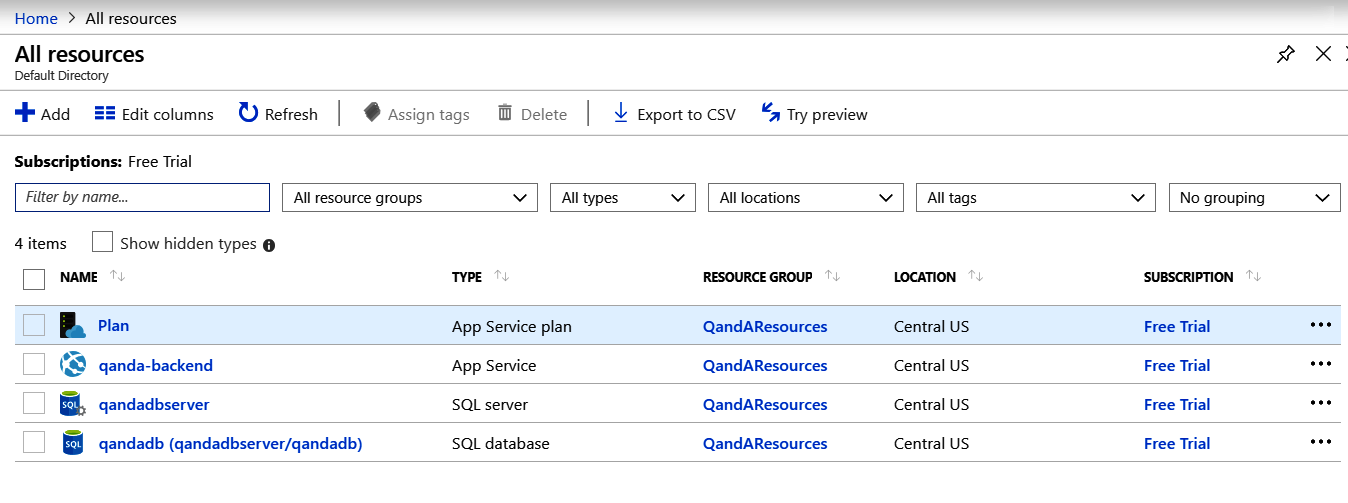Check the select-all checkbox in header
Image resolution: width=1348 pixels, height=503 pixels.
[34, 278]
